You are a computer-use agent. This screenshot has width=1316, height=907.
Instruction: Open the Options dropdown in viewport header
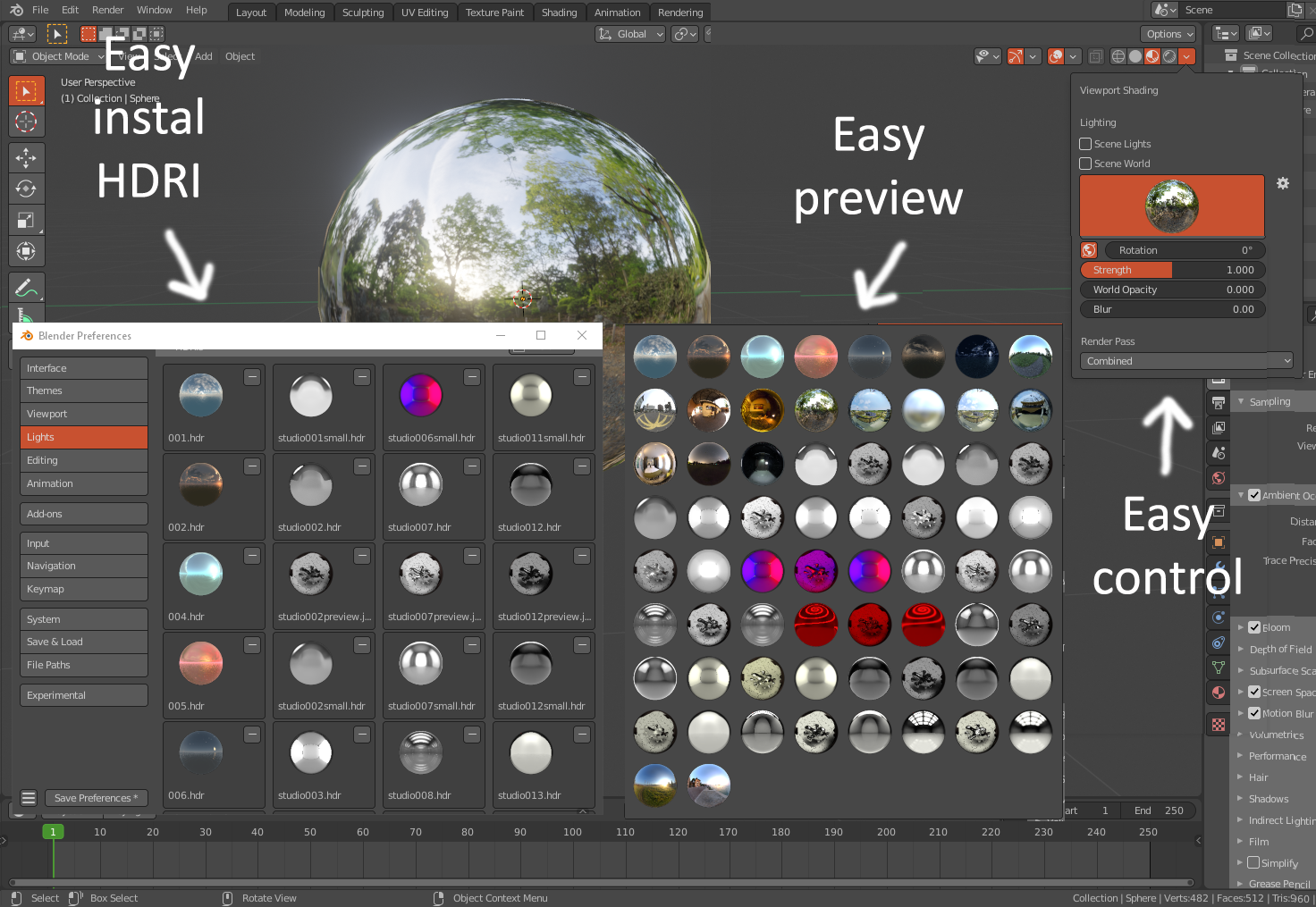(1168, 34)
